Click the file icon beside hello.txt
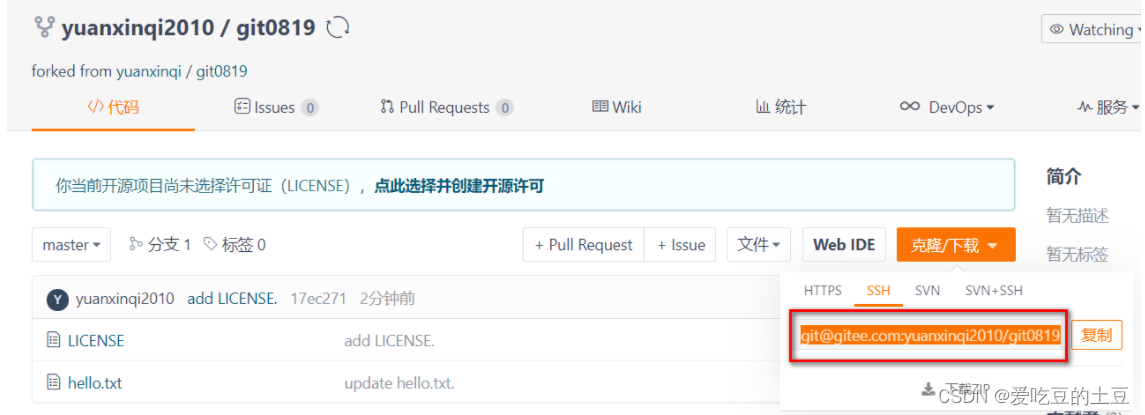 pos(53,381)
